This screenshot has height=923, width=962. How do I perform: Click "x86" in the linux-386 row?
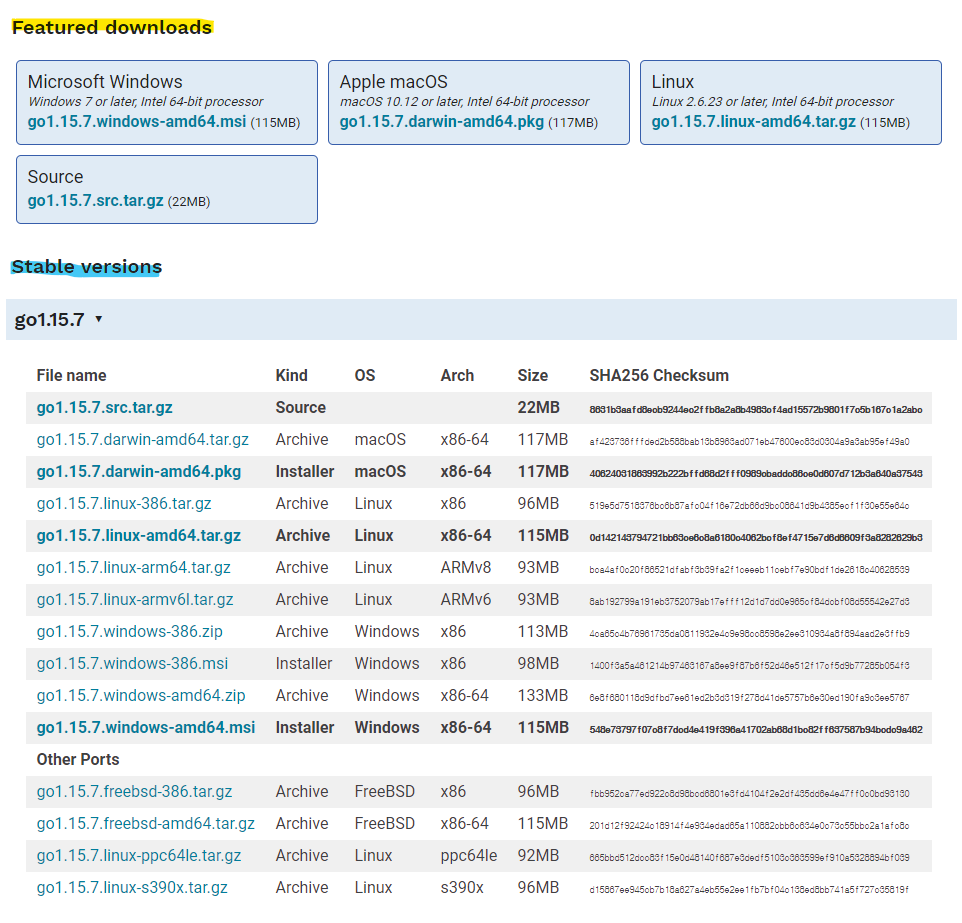(453, 503)
